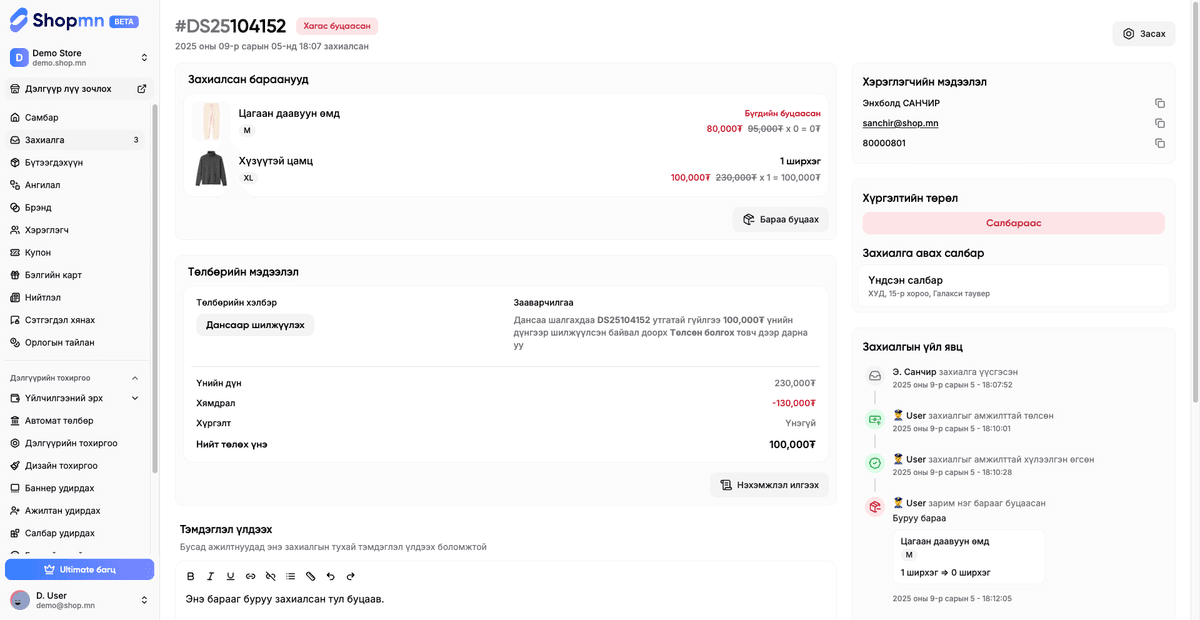
Task: Click the Бараа буцаах return button
Action: tap(781, 219)
